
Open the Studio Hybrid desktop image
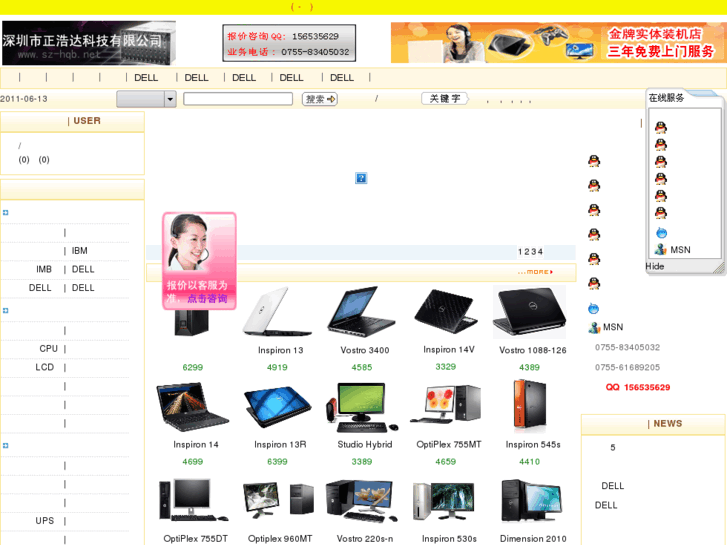coord(362,407)
